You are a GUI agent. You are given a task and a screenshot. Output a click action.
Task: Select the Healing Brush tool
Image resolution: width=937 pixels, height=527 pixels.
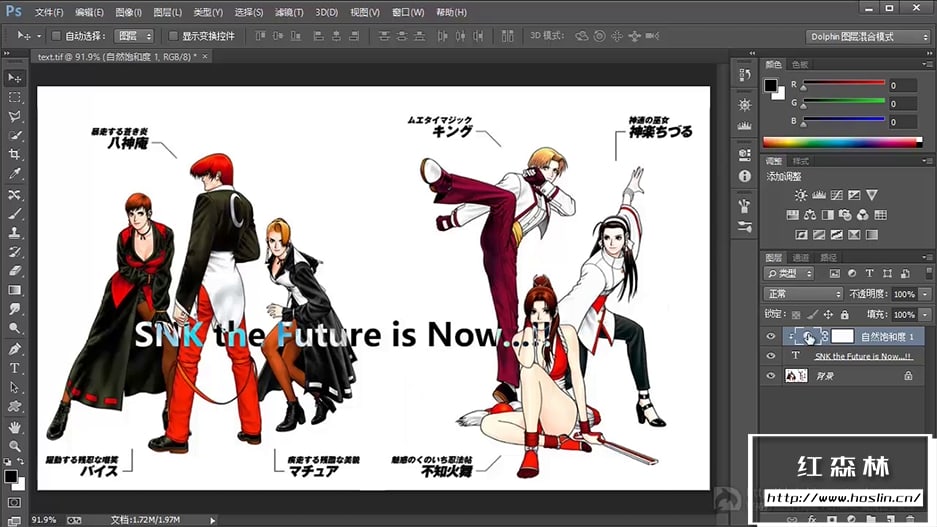pos(14,194)
